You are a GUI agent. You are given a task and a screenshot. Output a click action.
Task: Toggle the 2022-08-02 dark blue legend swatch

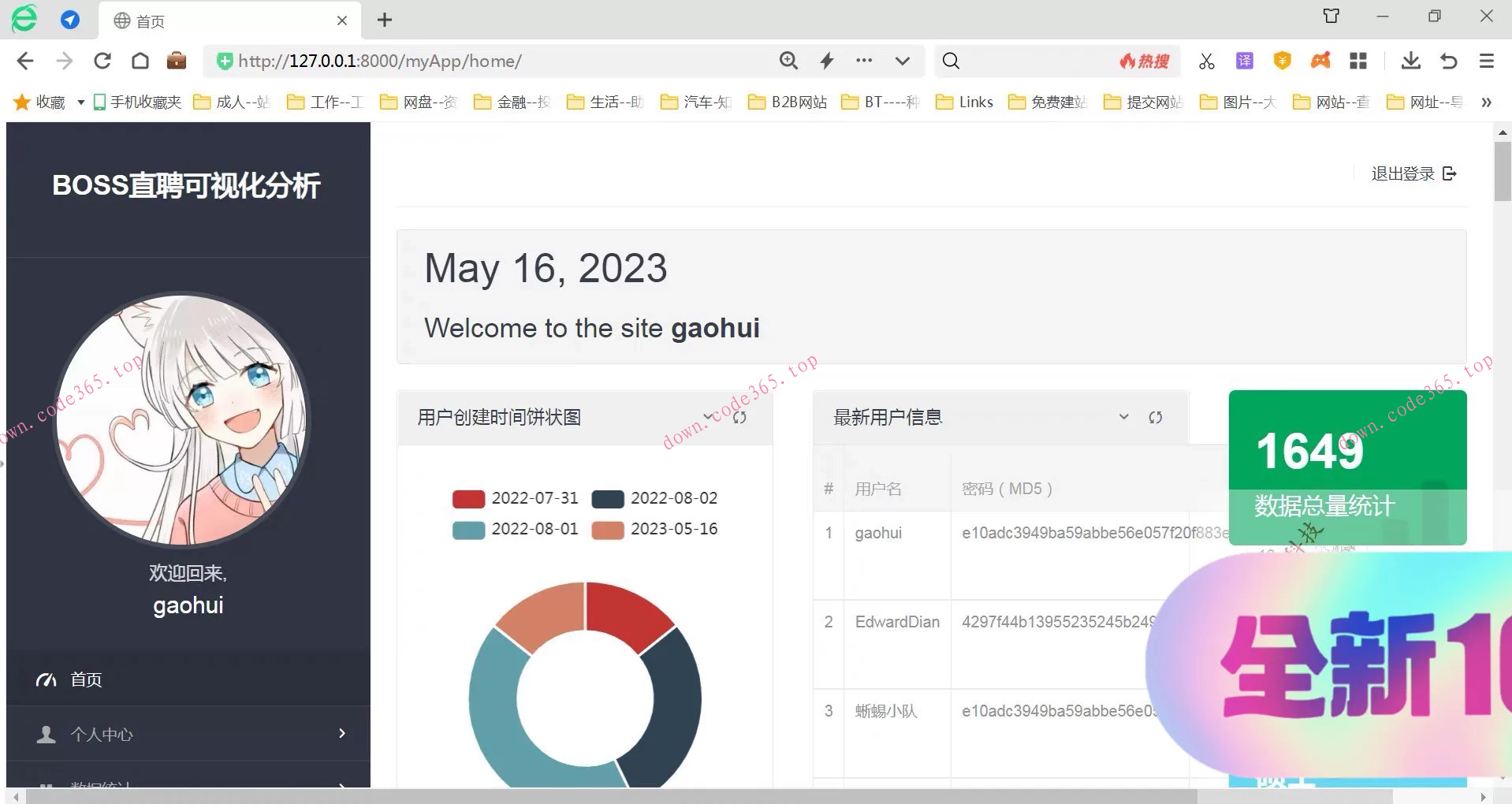coord(608,499)
